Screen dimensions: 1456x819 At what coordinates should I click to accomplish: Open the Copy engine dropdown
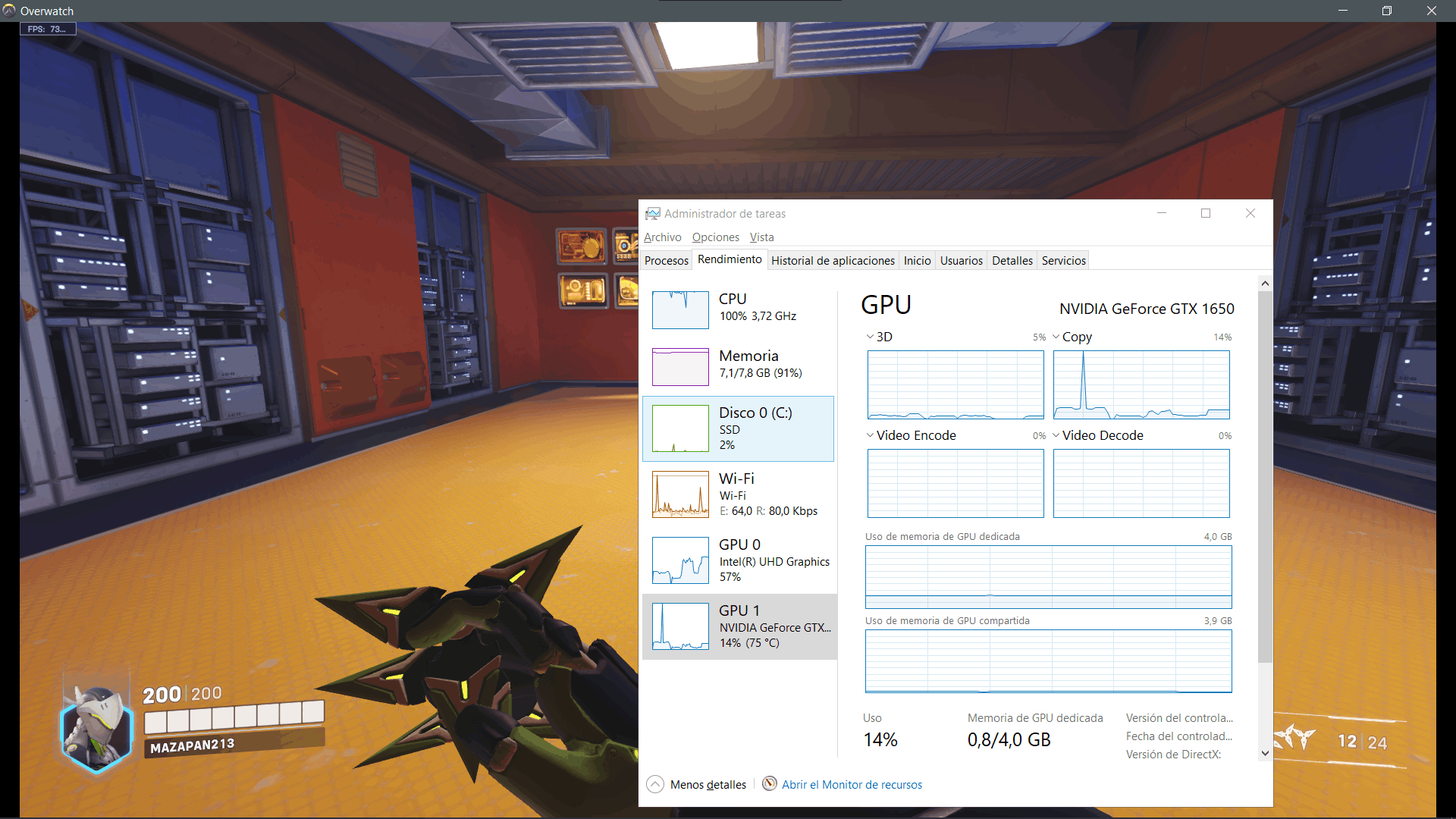pos(1056,337)
